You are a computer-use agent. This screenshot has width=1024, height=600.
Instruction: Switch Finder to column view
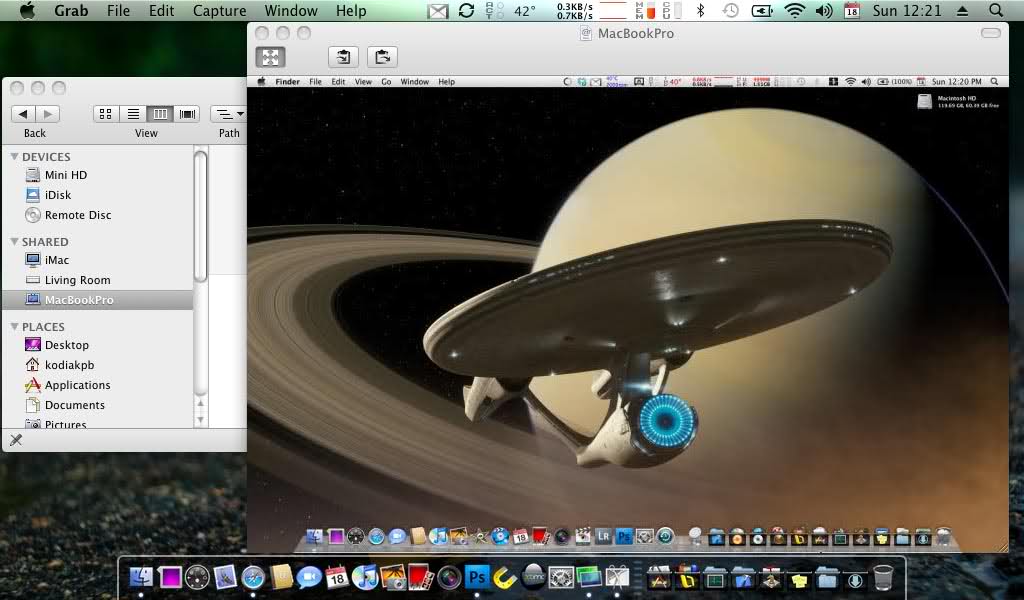coord(160,114)
